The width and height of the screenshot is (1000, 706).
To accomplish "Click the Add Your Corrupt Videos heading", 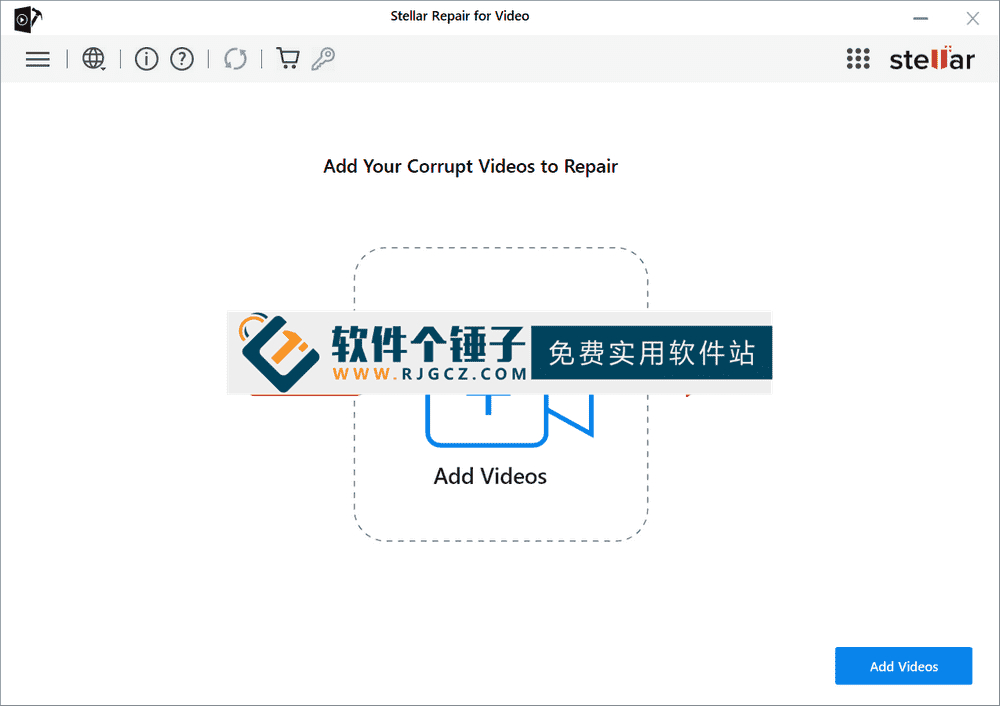I will [470, 166].
